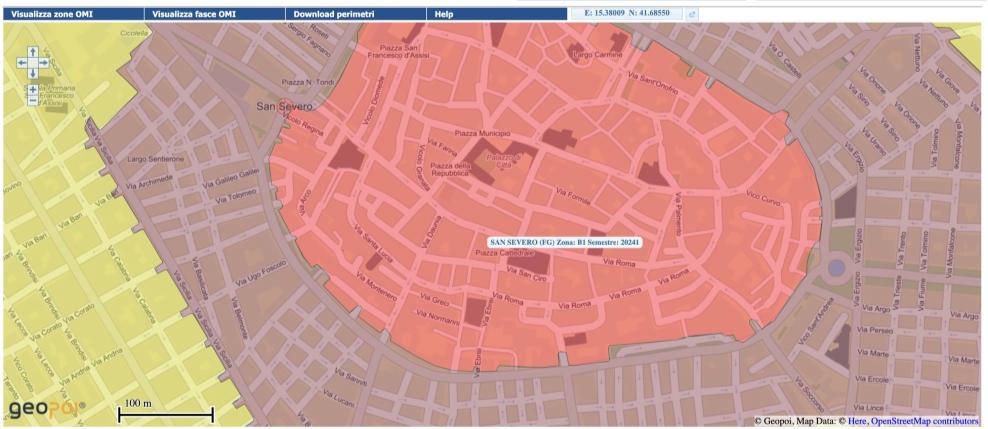Screen dimensions: 988x429
Task: Pan the map down with arrow
Action: click(33, 73)
